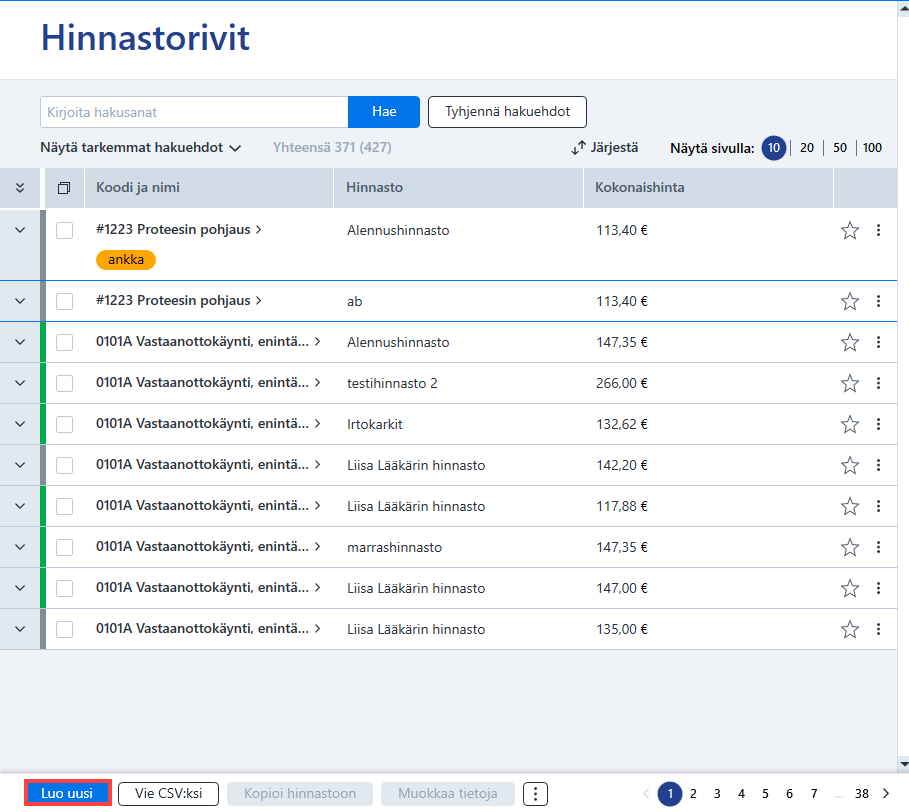Star the row priced 147,00 €

[849, 588]
